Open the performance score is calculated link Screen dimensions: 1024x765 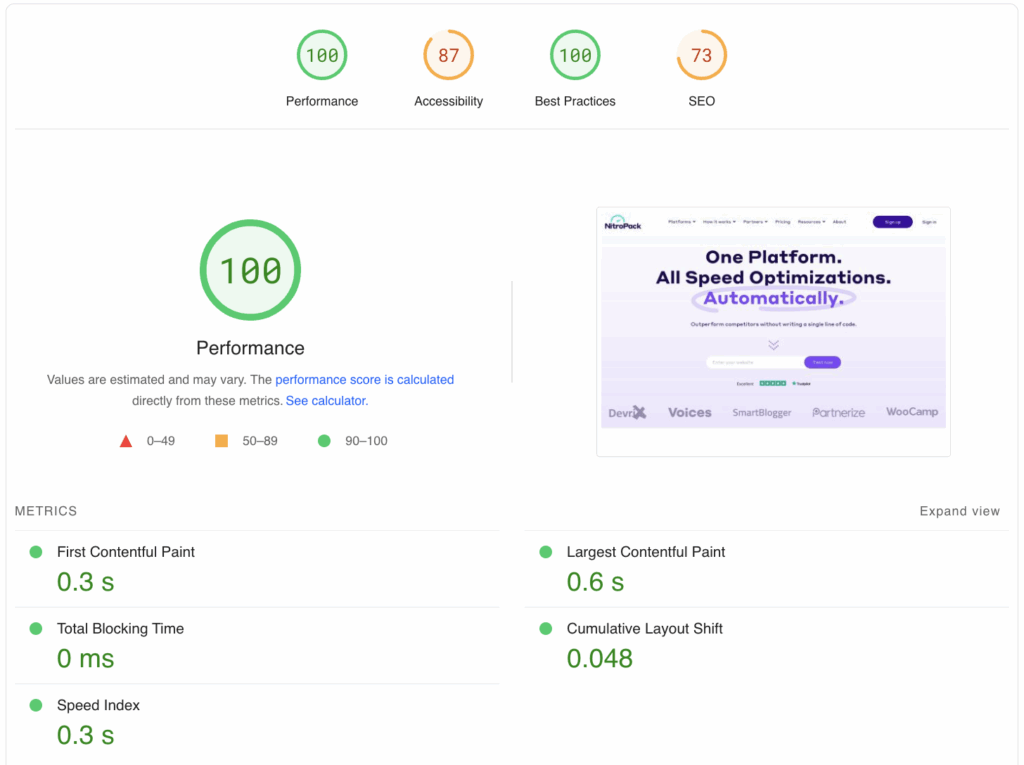pos(364,379)
